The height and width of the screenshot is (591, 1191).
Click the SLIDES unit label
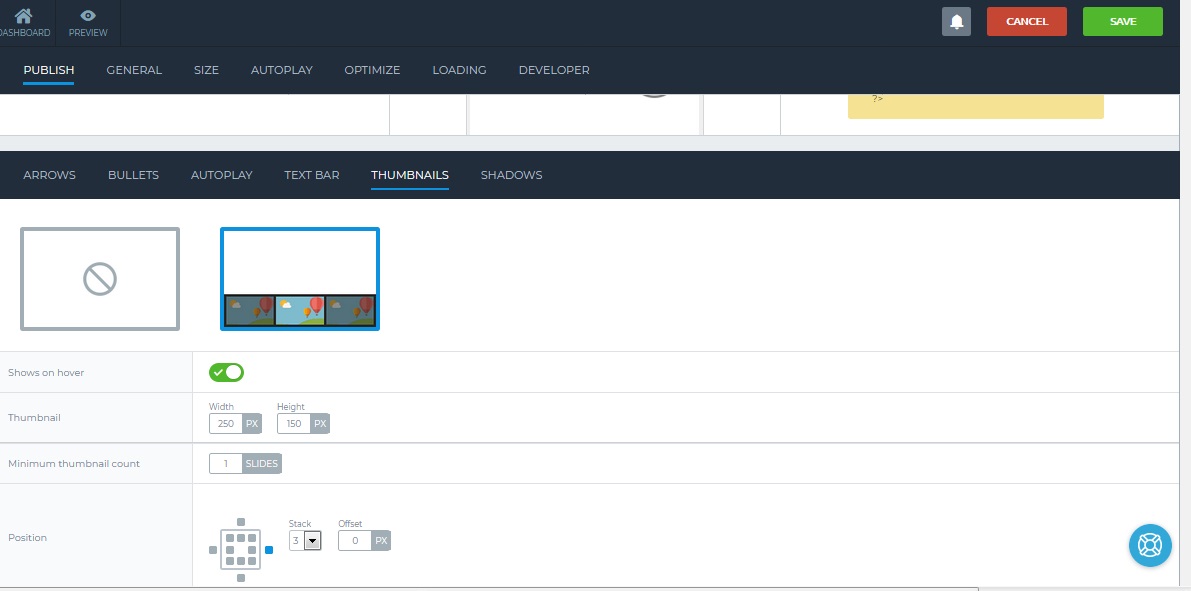pos(262,463)
